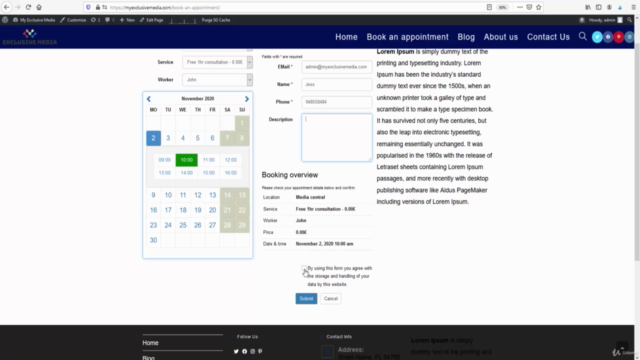This screenshot has width=640, height=360.
Task: Open the footer Twitter icon
Action: [236, 351]
